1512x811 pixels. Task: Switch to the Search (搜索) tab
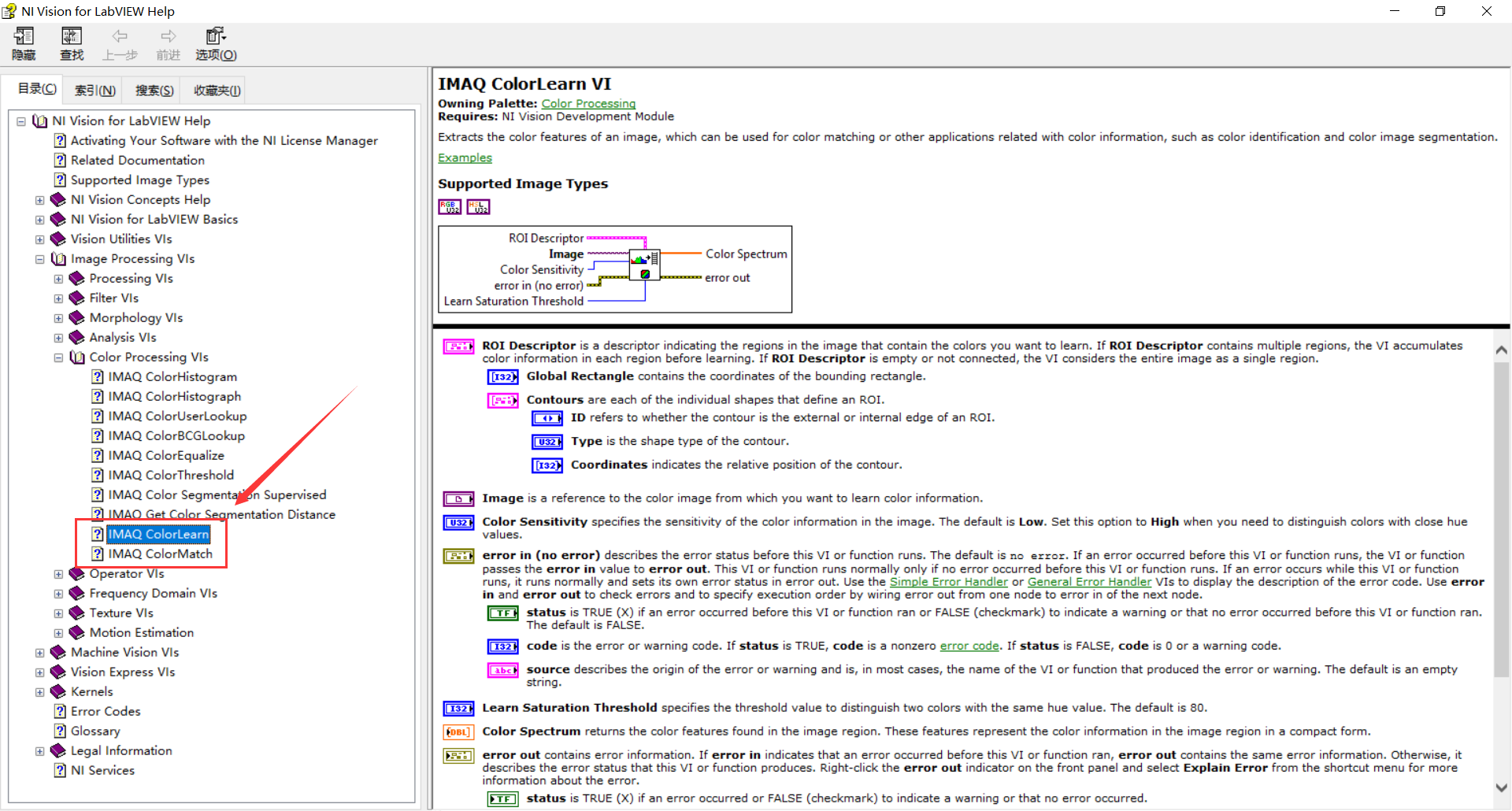[154, 91]
